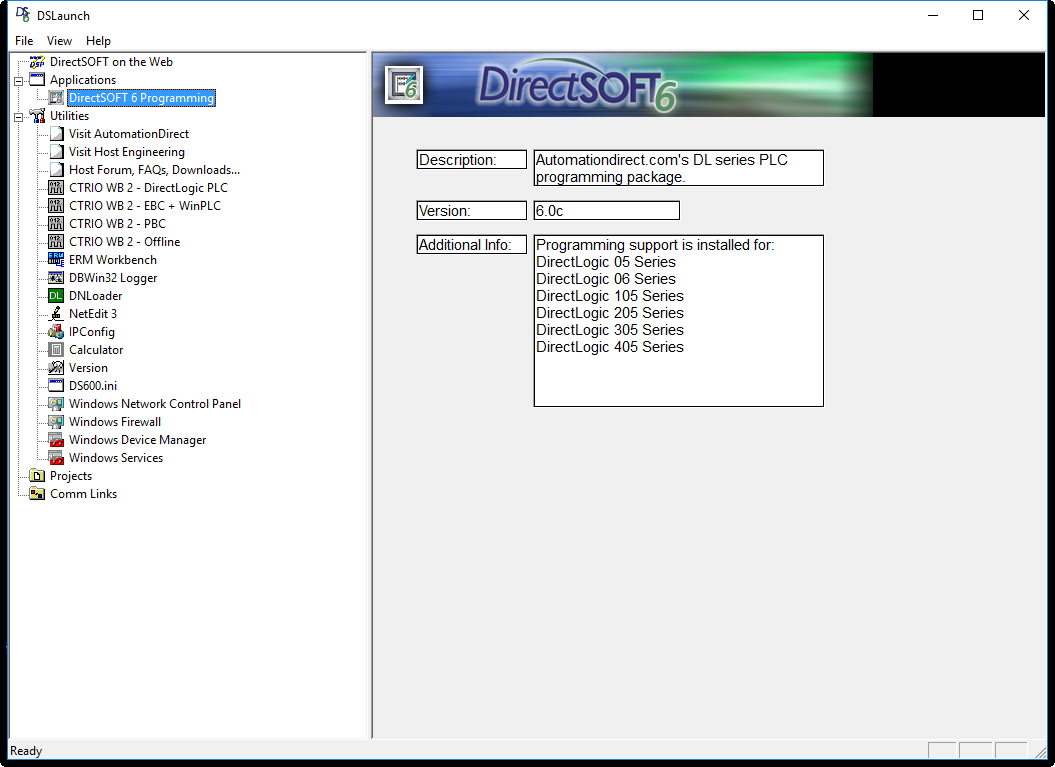This screenshot has width=1055, height=767.
Task: Click the Comm Links folder icon
Action: coord(37,494)
